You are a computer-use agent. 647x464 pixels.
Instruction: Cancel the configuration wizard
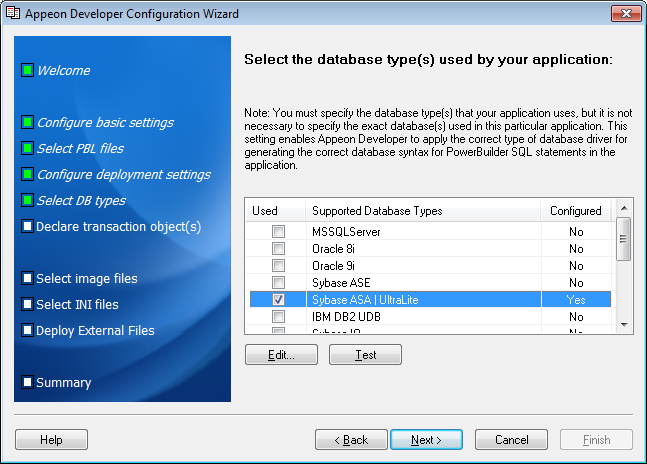tap(511, 440)
